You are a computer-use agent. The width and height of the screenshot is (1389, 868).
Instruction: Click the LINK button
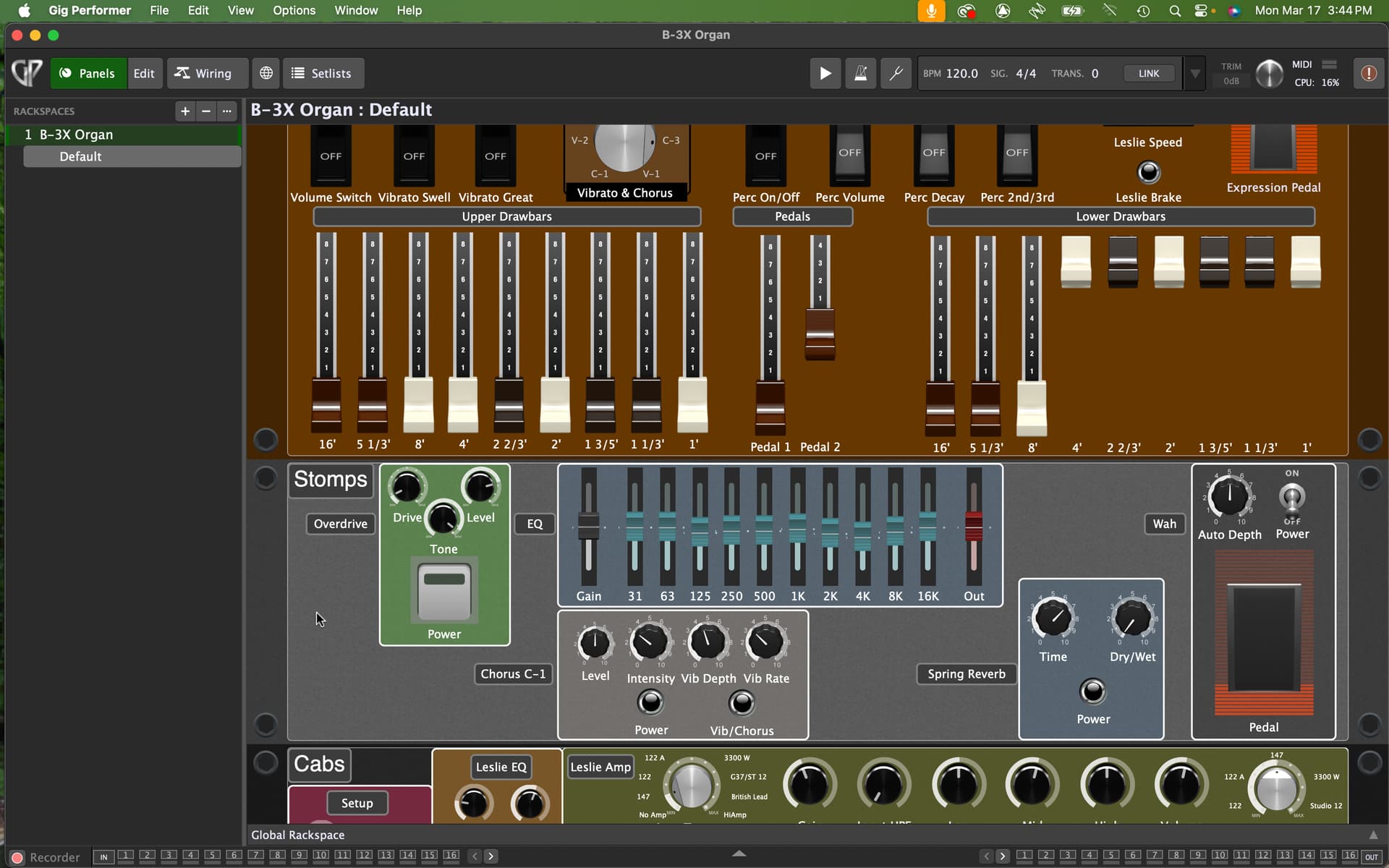(x=1148, y=73)
